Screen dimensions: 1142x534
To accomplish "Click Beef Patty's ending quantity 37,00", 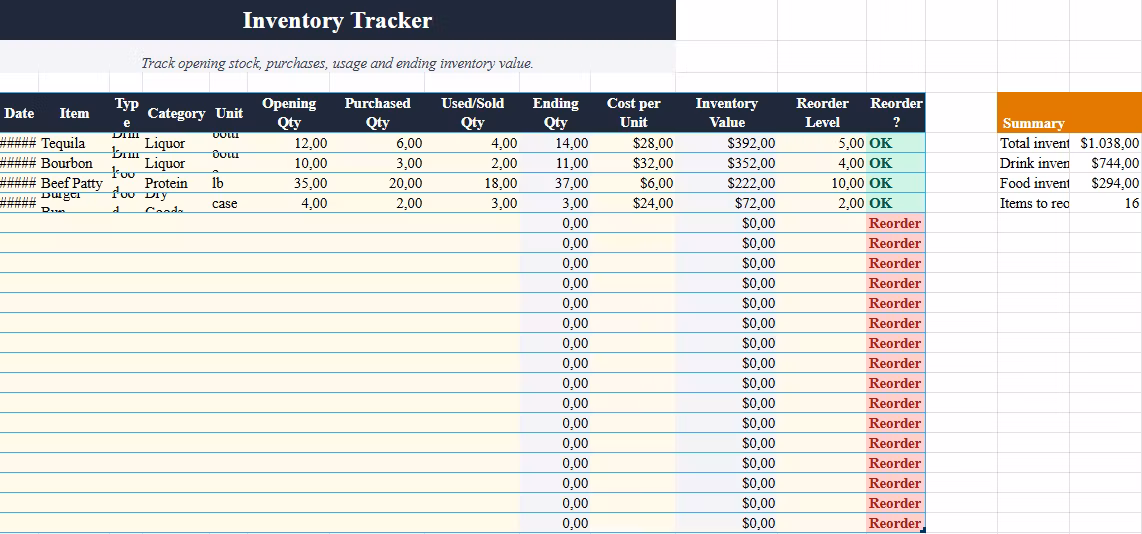I will coord(556,183).
